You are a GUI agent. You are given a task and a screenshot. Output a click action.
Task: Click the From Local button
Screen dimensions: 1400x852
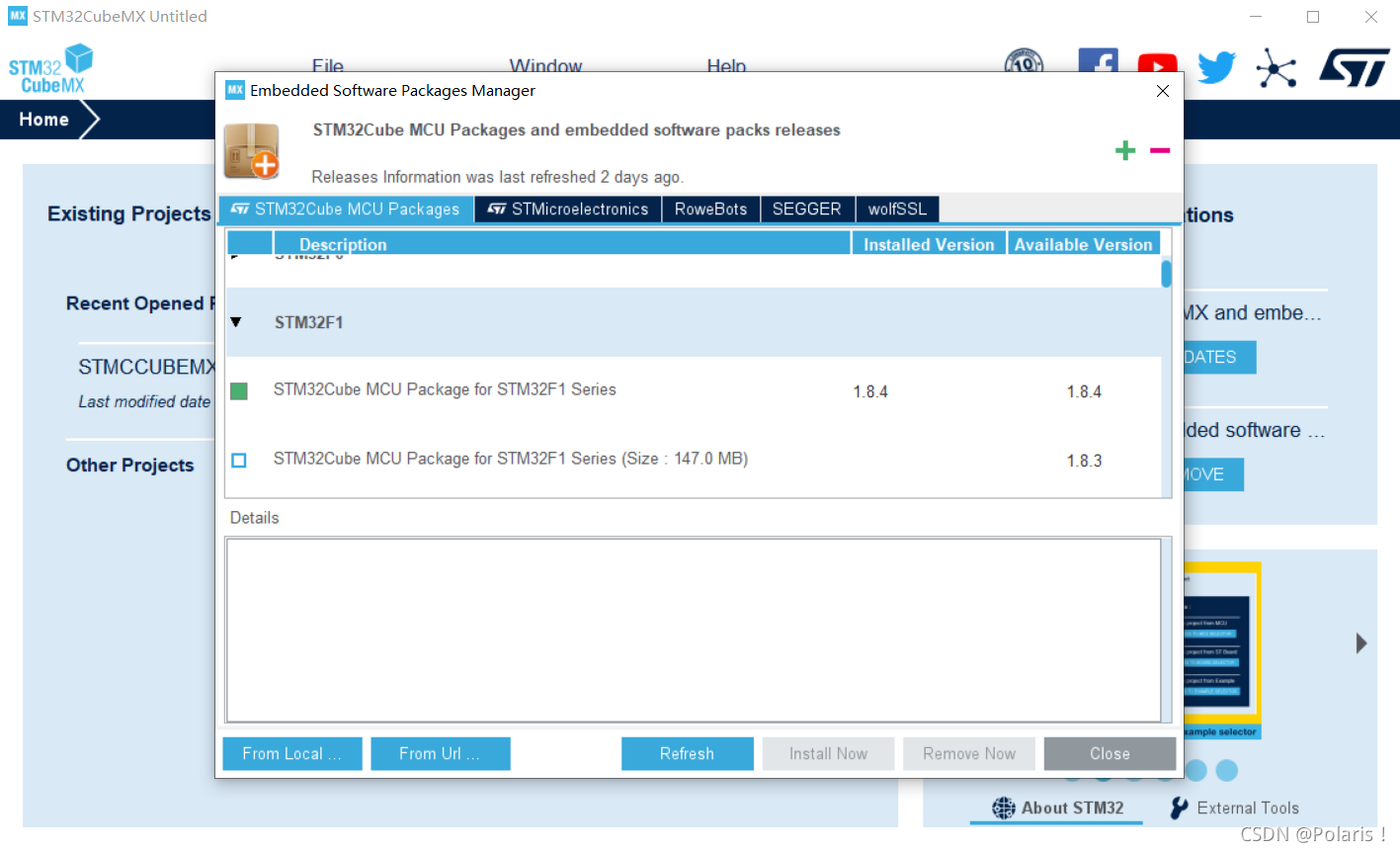[x=292, y=753]
